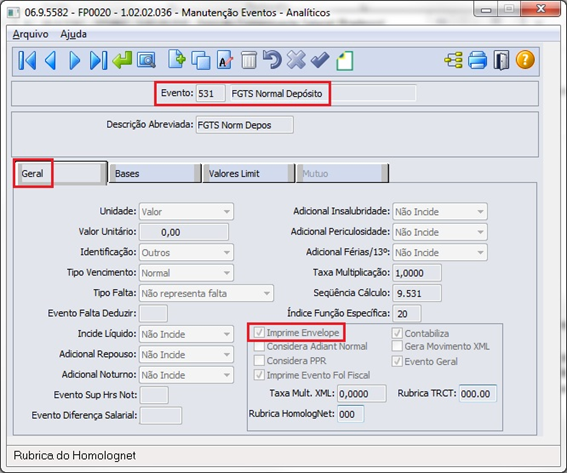Click the Descrição Abreviada field

point(244,125)
